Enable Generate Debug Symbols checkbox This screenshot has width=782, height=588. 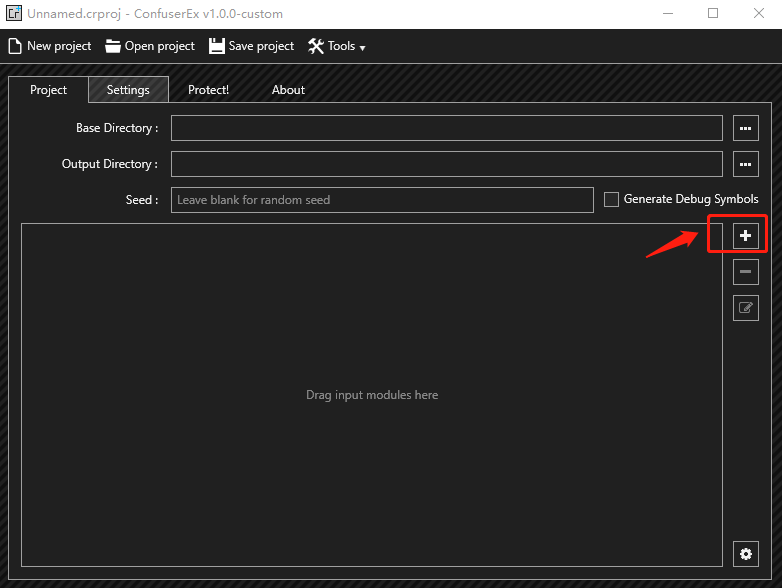click(611, 199)
